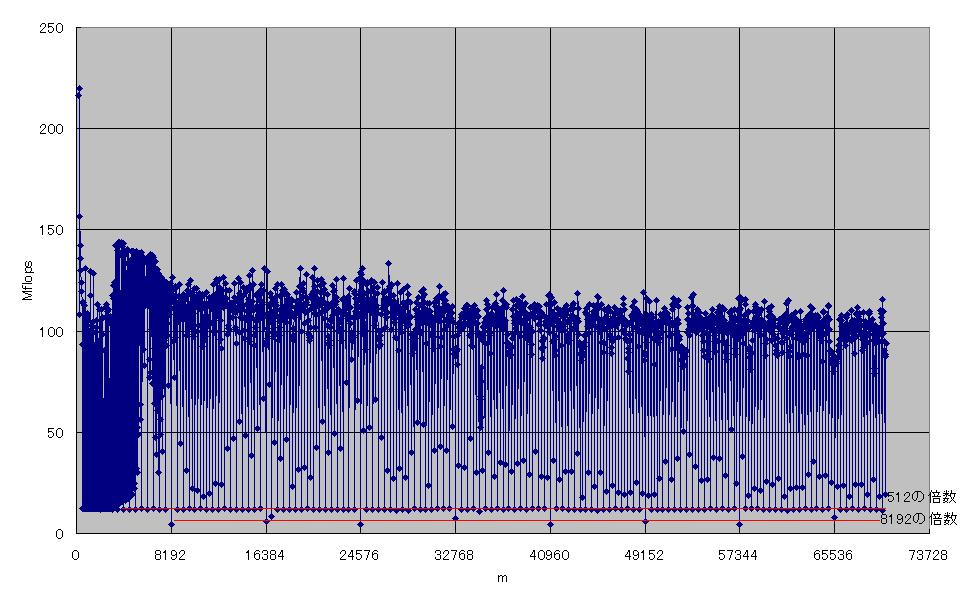Viewport: 967px width, 603px height.
Task: Click the 100 y-axis tick label
Action: [56, 331]
